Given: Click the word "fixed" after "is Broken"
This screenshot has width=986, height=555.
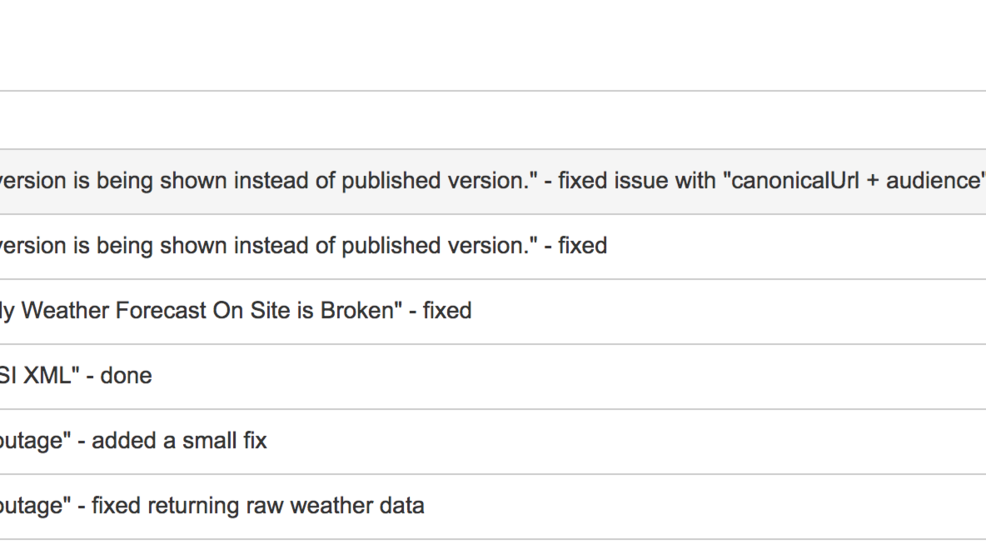Looking at the screenshot, I should (x=447, y=310).
